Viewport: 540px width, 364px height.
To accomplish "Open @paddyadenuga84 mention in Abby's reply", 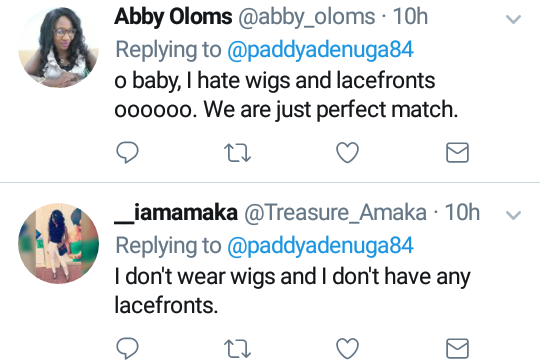I will tap(320, 50).
